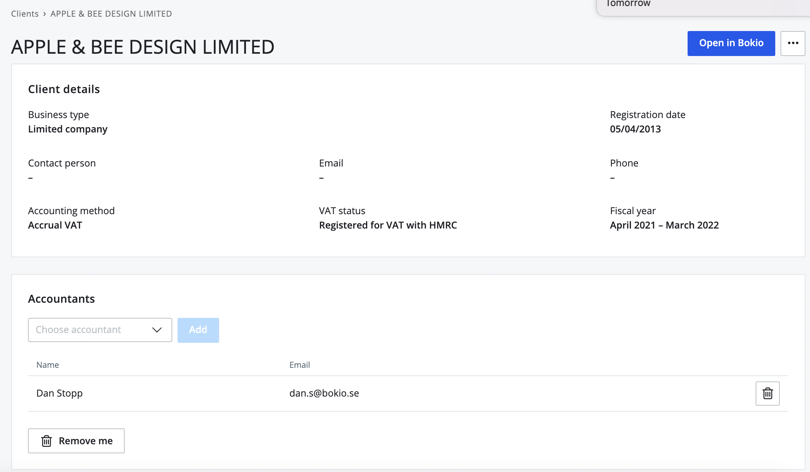This screenshot has height=472, width=810.
Task: Select the Dan Stopp name cell
Action: pyautogui.click(x=60, y=394)
